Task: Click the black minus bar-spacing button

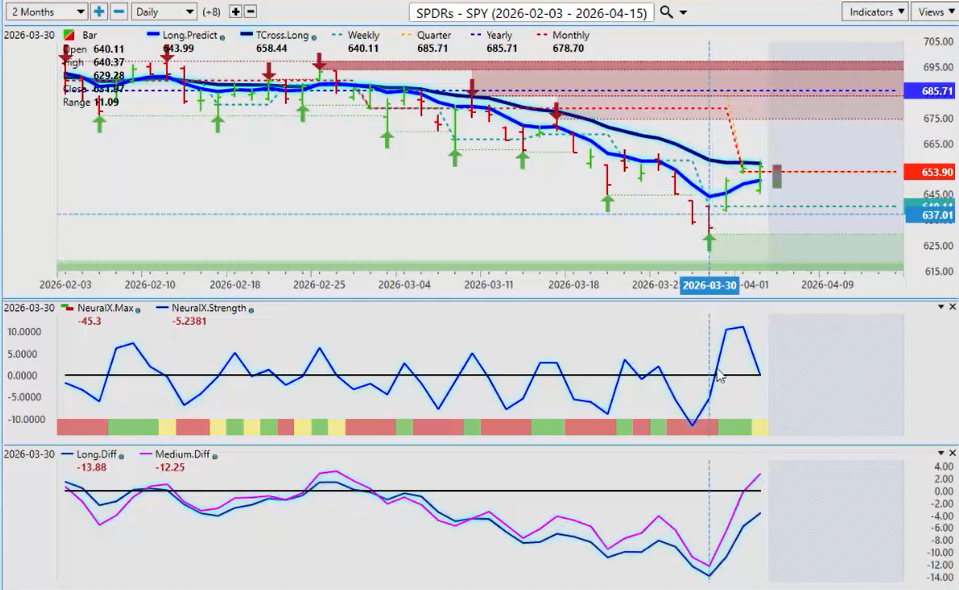Action: [250, 12]
